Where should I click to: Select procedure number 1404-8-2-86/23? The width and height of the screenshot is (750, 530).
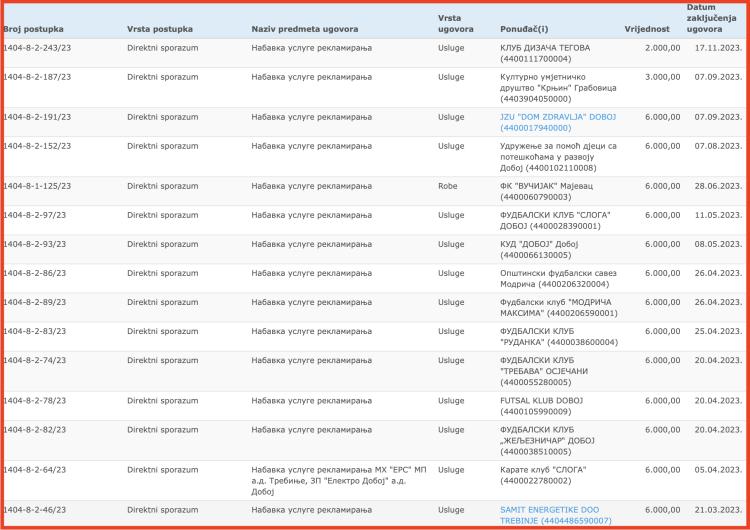(34, 273)
